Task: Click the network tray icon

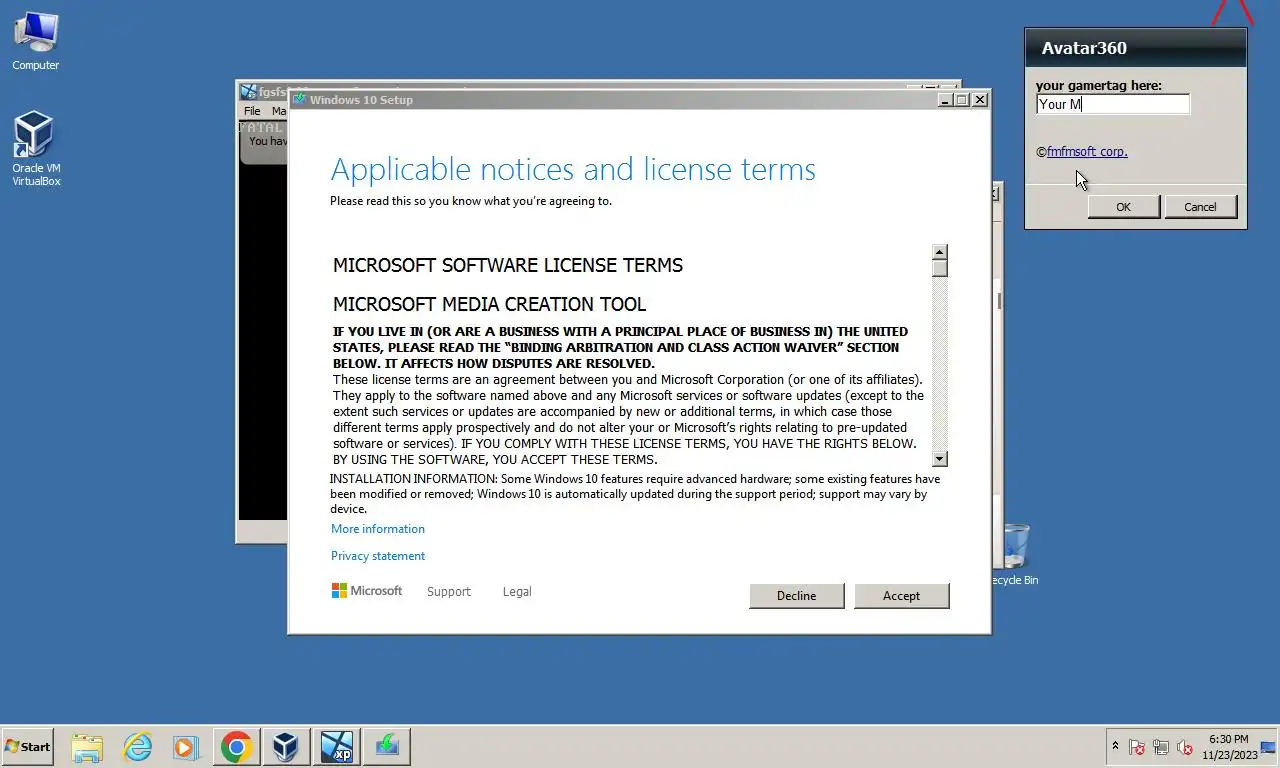Action: (1161, 747)
